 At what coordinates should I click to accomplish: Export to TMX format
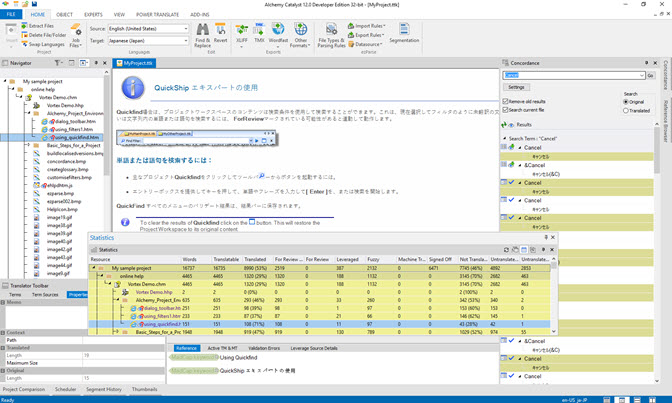tap(259, 33)
